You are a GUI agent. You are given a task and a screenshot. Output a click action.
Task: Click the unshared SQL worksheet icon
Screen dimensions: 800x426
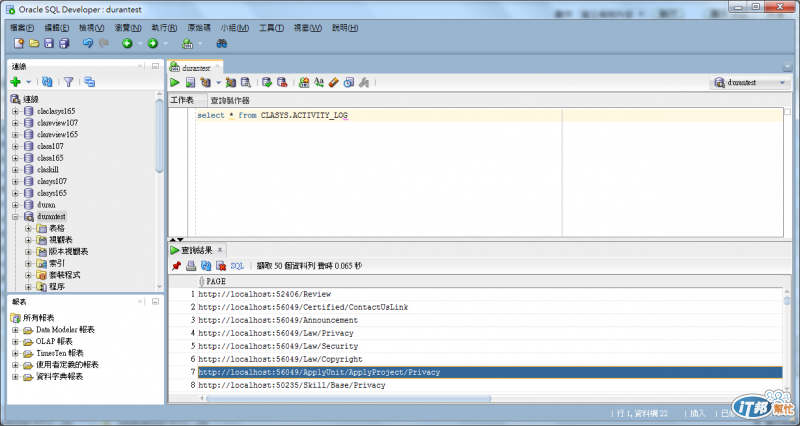(304, 82)
